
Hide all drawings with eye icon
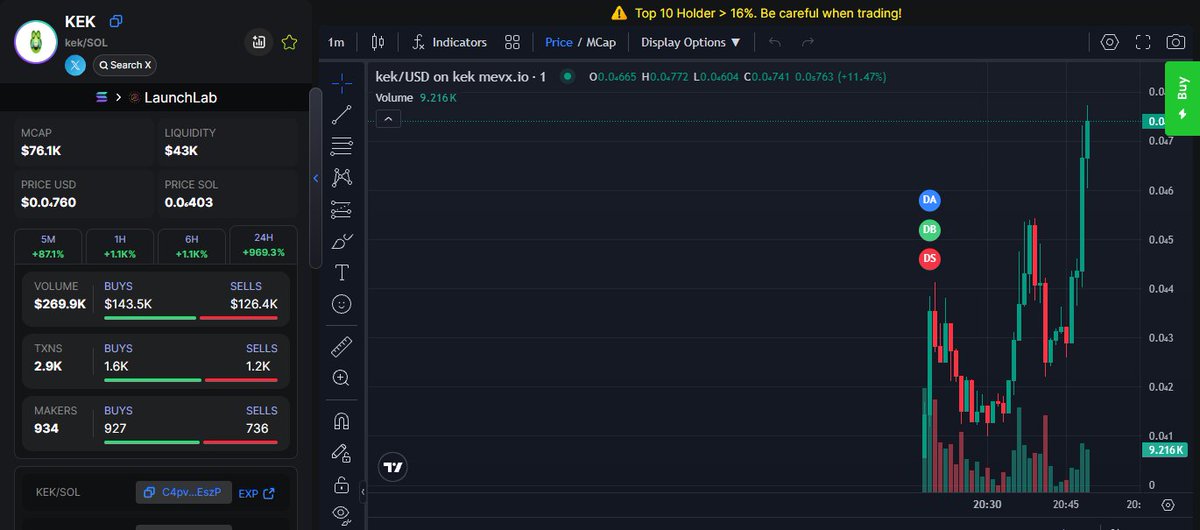(342, 515)
